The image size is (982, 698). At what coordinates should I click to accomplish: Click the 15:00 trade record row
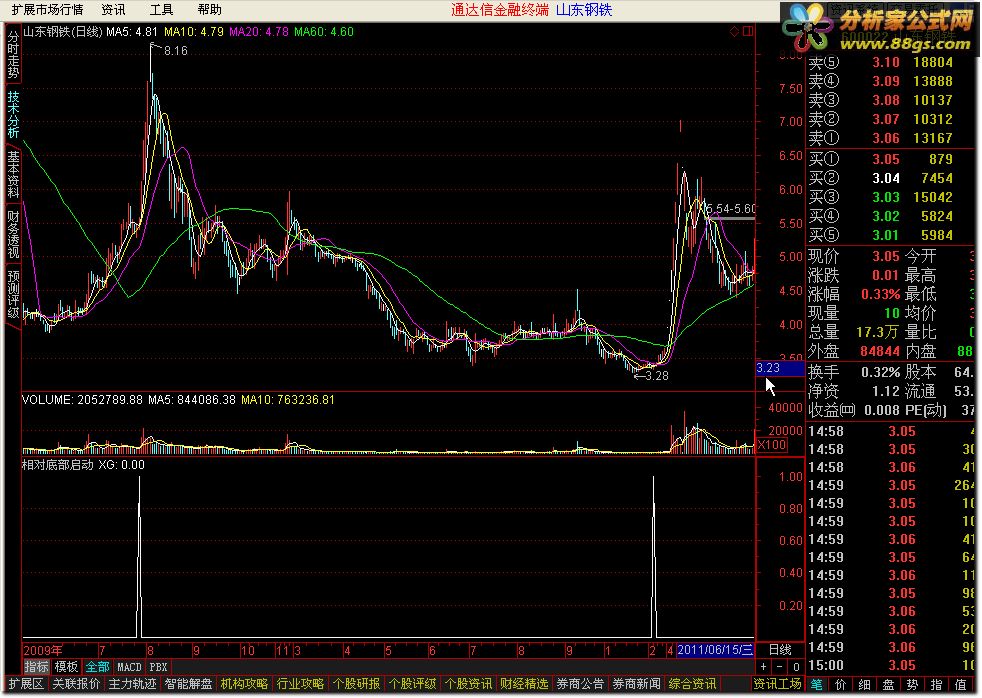pyautogui.click(x=891, y=665)
